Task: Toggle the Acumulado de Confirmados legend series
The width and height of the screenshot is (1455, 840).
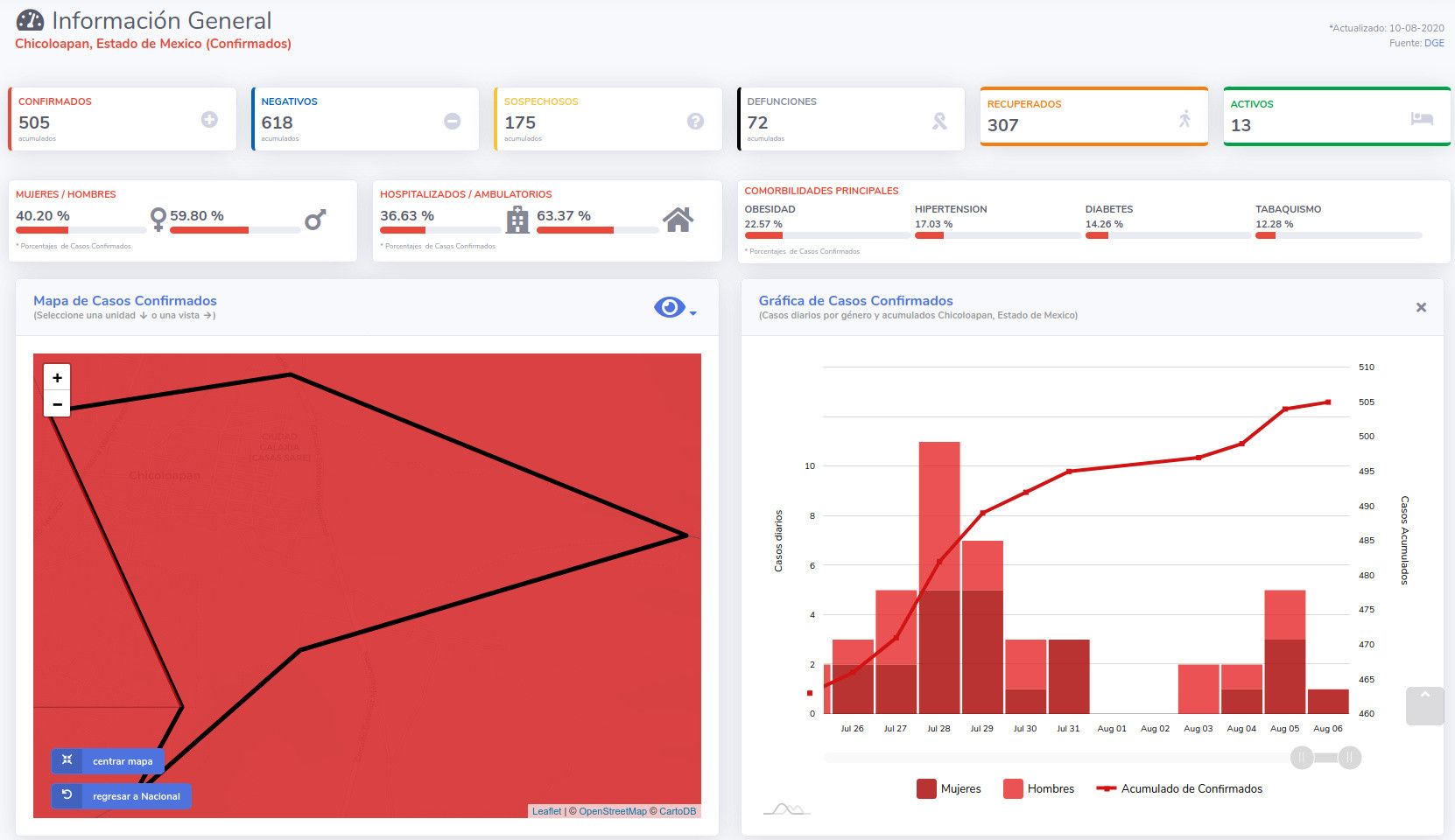Action: (1179, 788)
